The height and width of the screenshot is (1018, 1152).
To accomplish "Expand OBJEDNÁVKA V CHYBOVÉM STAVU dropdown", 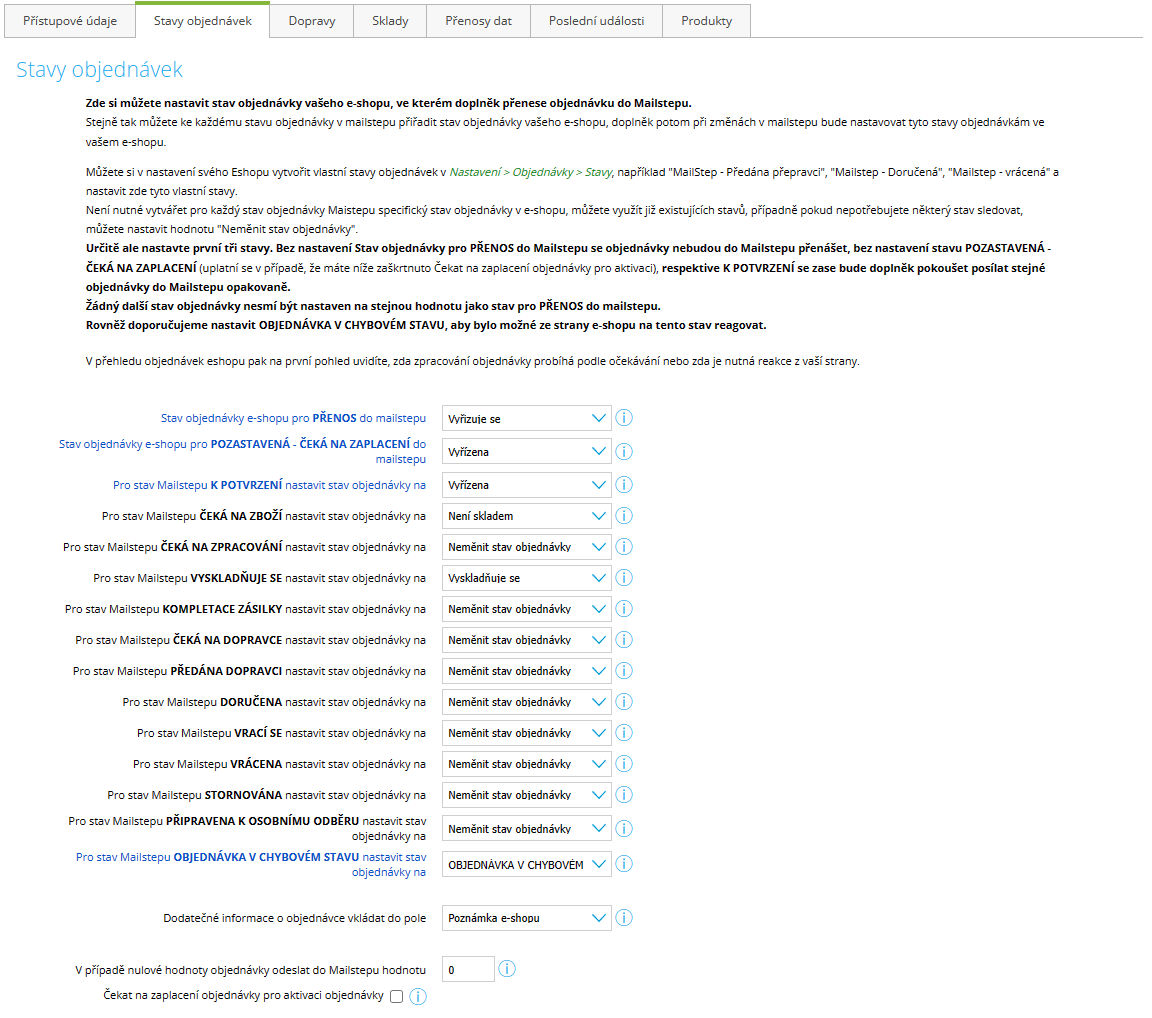I will tap(526, 864).
